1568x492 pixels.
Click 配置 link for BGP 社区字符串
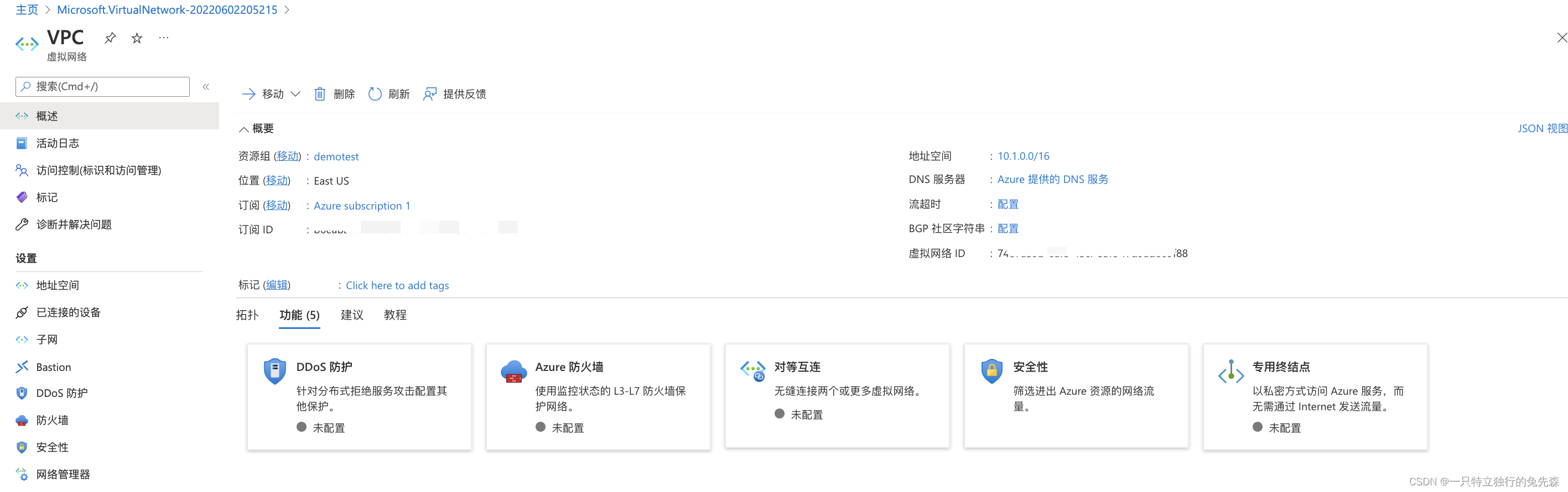1008,229
